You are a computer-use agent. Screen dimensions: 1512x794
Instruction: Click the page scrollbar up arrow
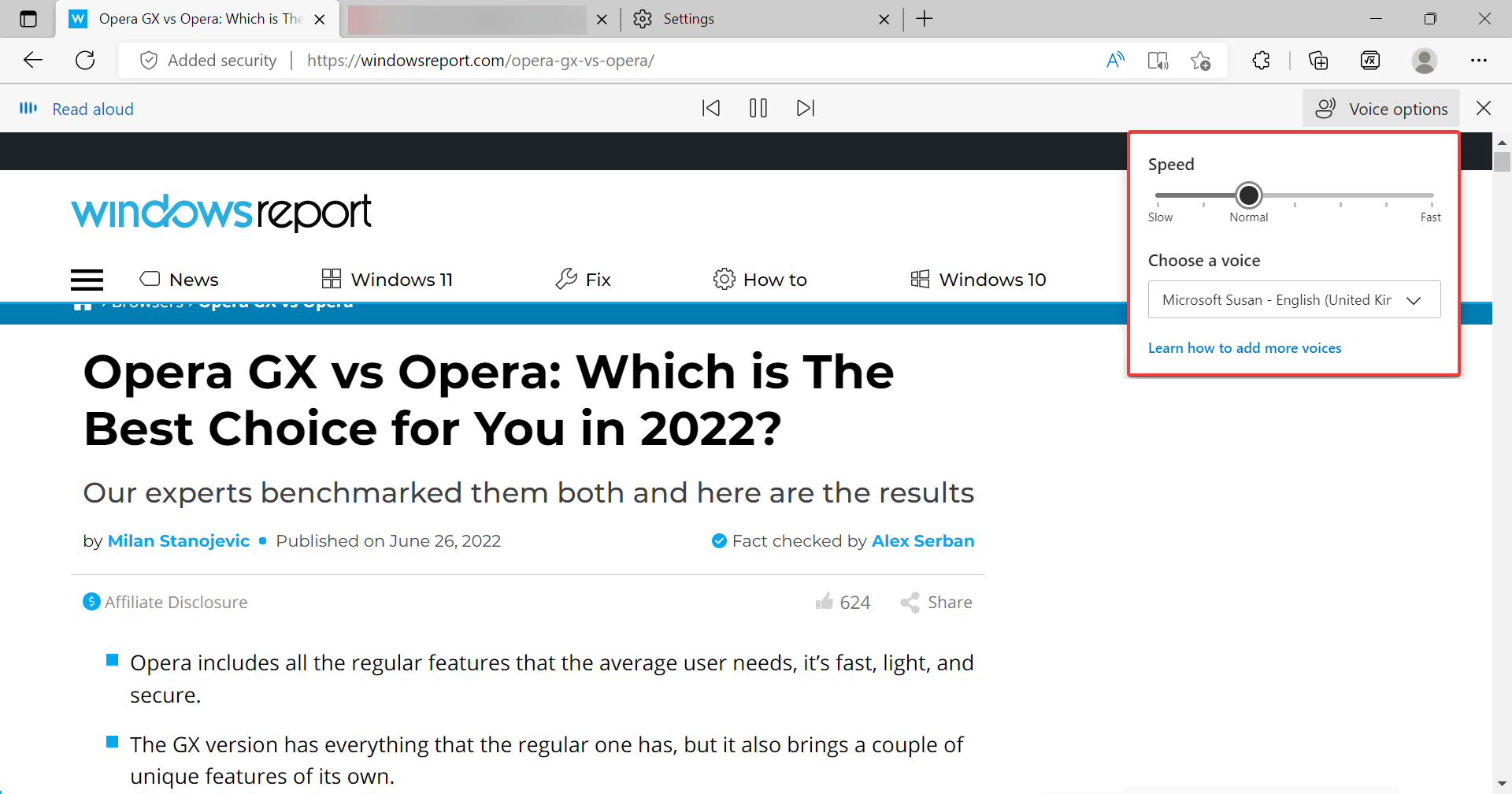pyautogui.click(x=1502, y=143)
